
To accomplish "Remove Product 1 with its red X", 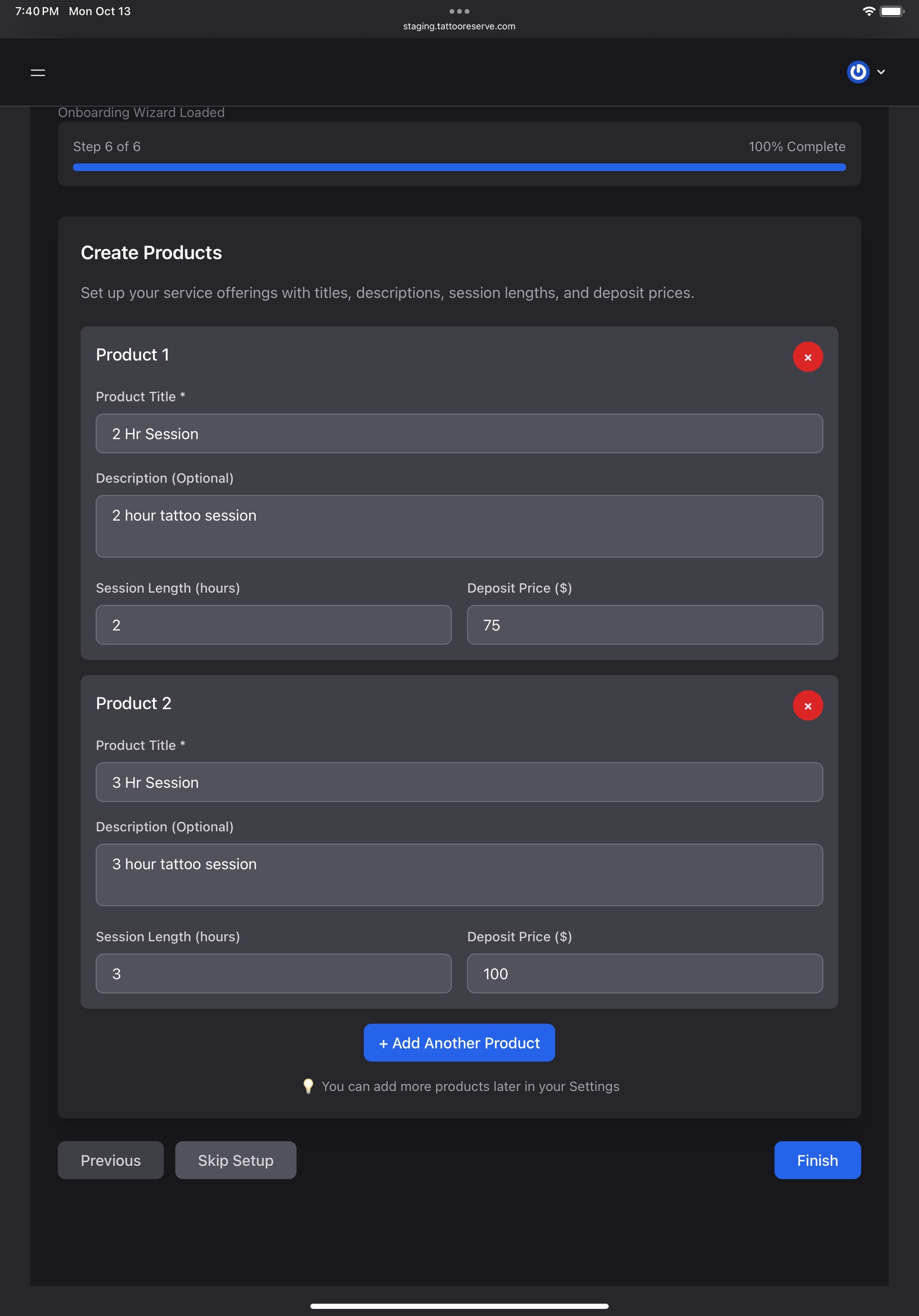I will tap(808, 357).
